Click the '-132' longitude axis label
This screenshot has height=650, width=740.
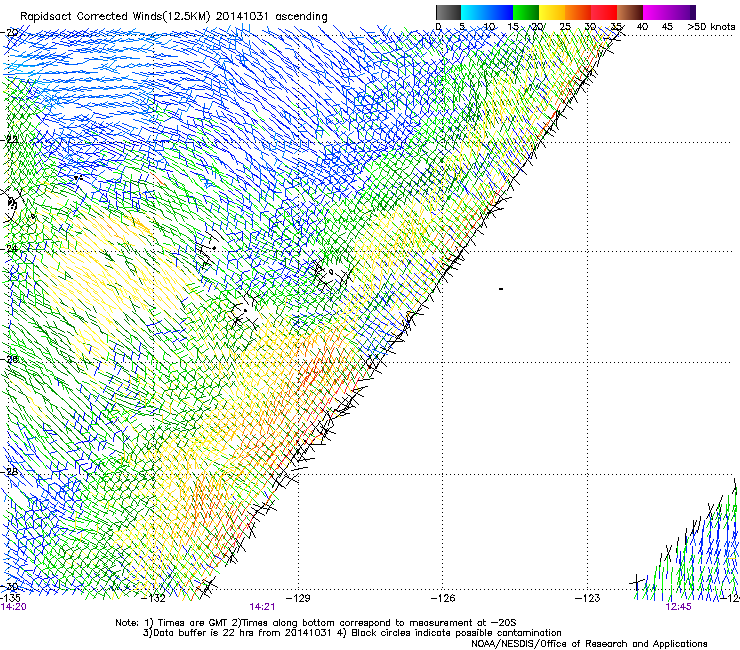(x=154, y=599)
